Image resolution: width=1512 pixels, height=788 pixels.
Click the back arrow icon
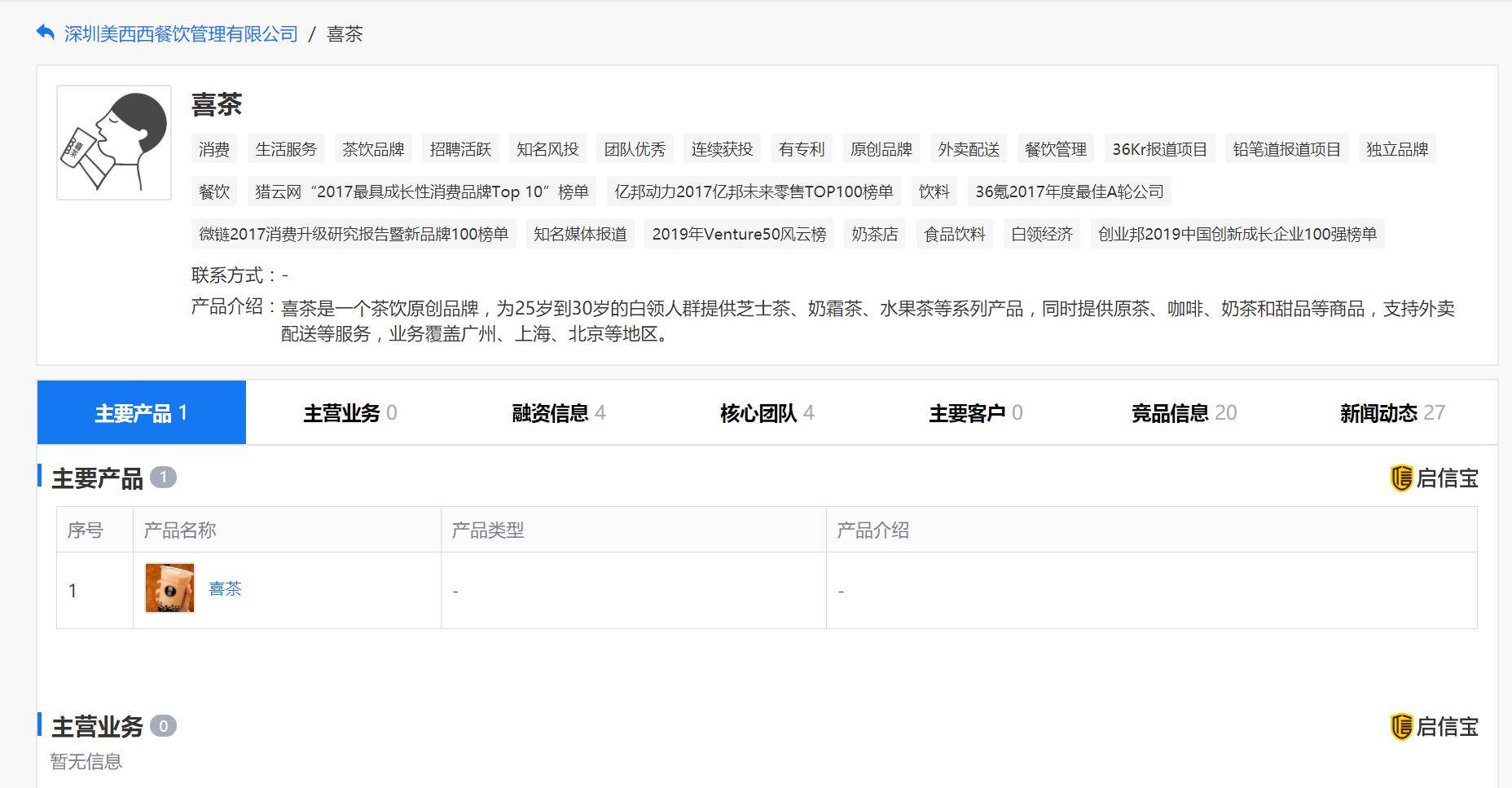[44, 31]
